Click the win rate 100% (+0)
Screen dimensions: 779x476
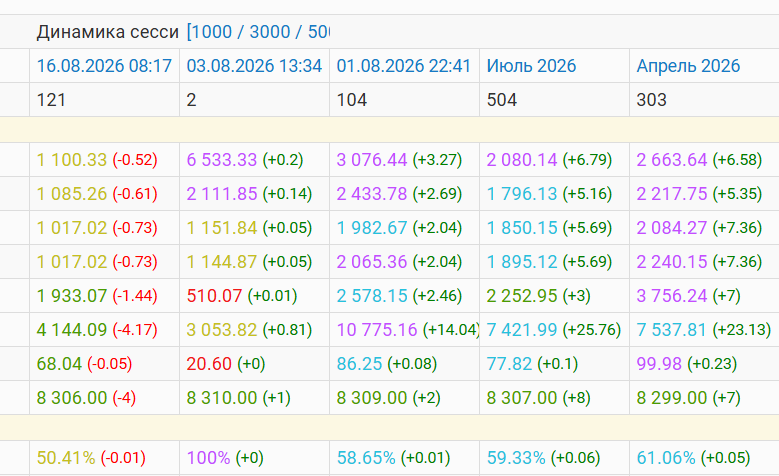[x=225, y=458]
